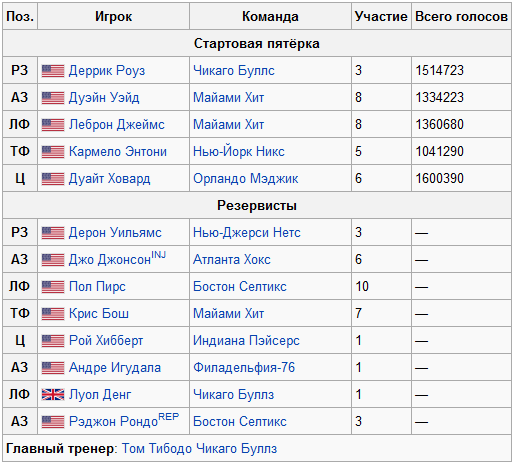The image size is (515, 464).
Task: Follow Бостон Селтикс link in Рондо row
Action: click(x=240, y=422)
